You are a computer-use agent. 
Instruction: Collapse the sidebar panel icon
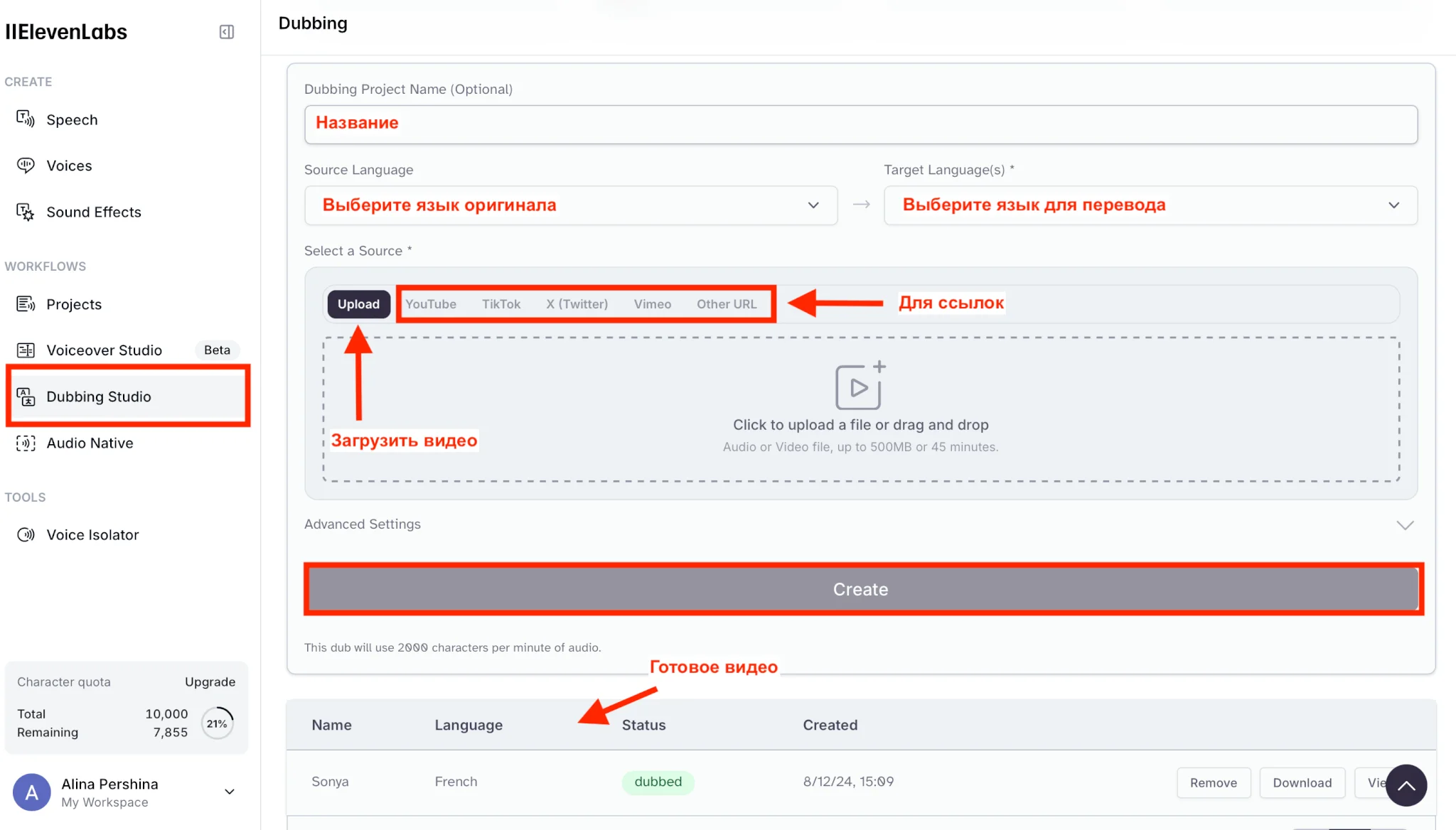coord(227,32)
